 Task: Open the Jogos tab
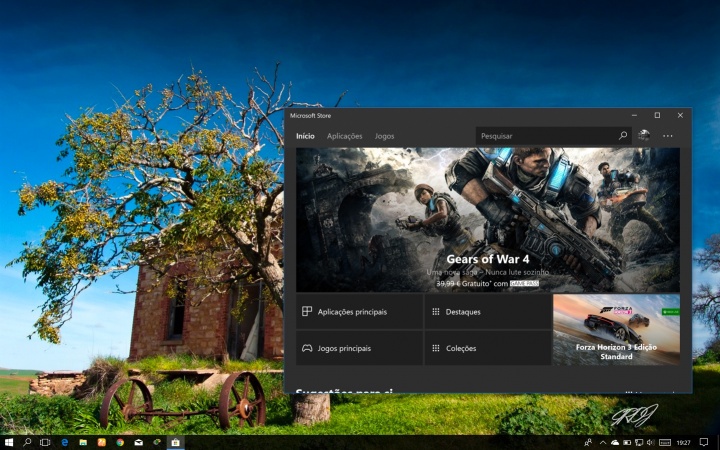click(385, 136)
